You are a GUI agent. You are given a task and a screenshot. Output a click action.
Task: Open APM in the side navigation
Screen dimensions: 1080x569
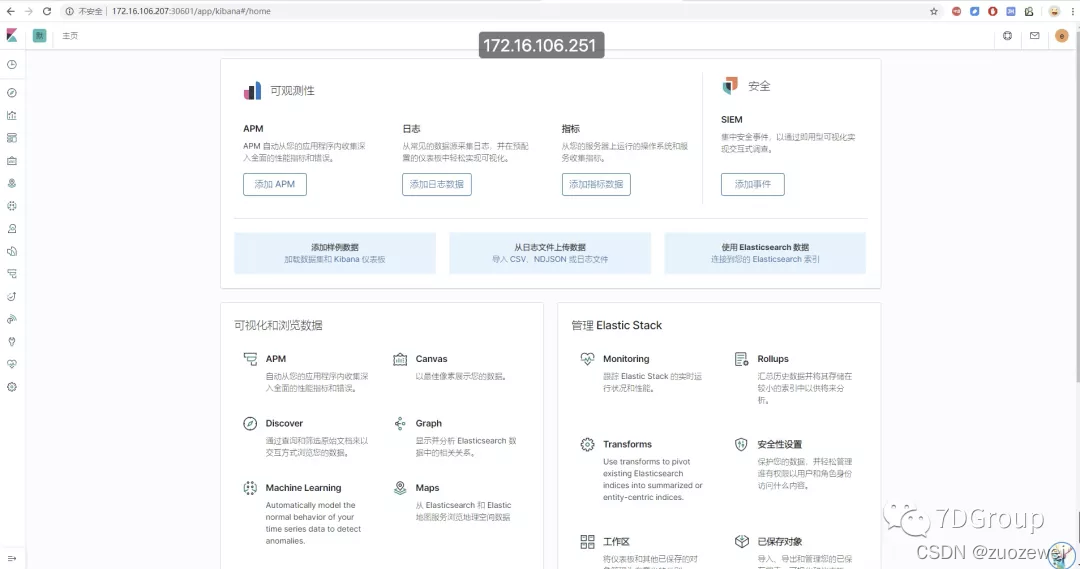pyautogui.click(x=12, y=274)
